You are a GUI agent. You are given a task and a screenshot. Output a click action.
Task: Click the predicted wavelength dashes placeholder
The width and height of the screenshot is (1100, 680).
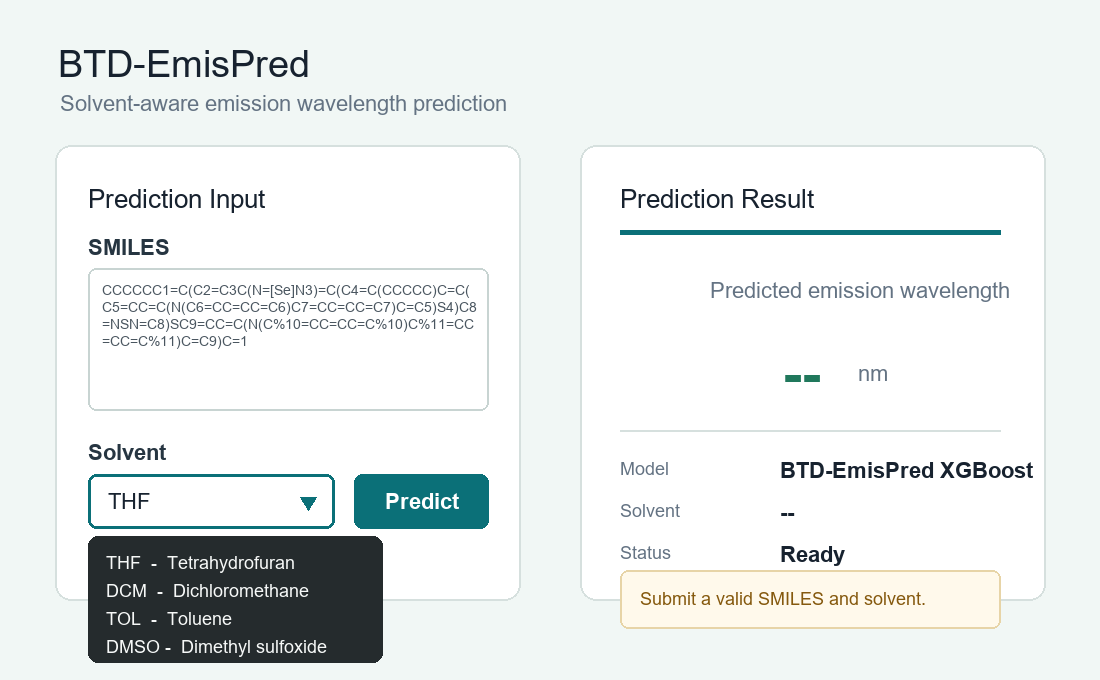pos(802,378)
